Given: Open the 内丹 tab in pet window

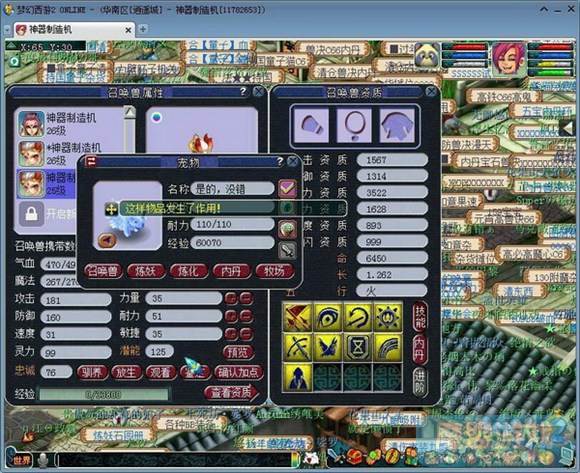Looking at the screenshot, I should (x=231, y=271).
